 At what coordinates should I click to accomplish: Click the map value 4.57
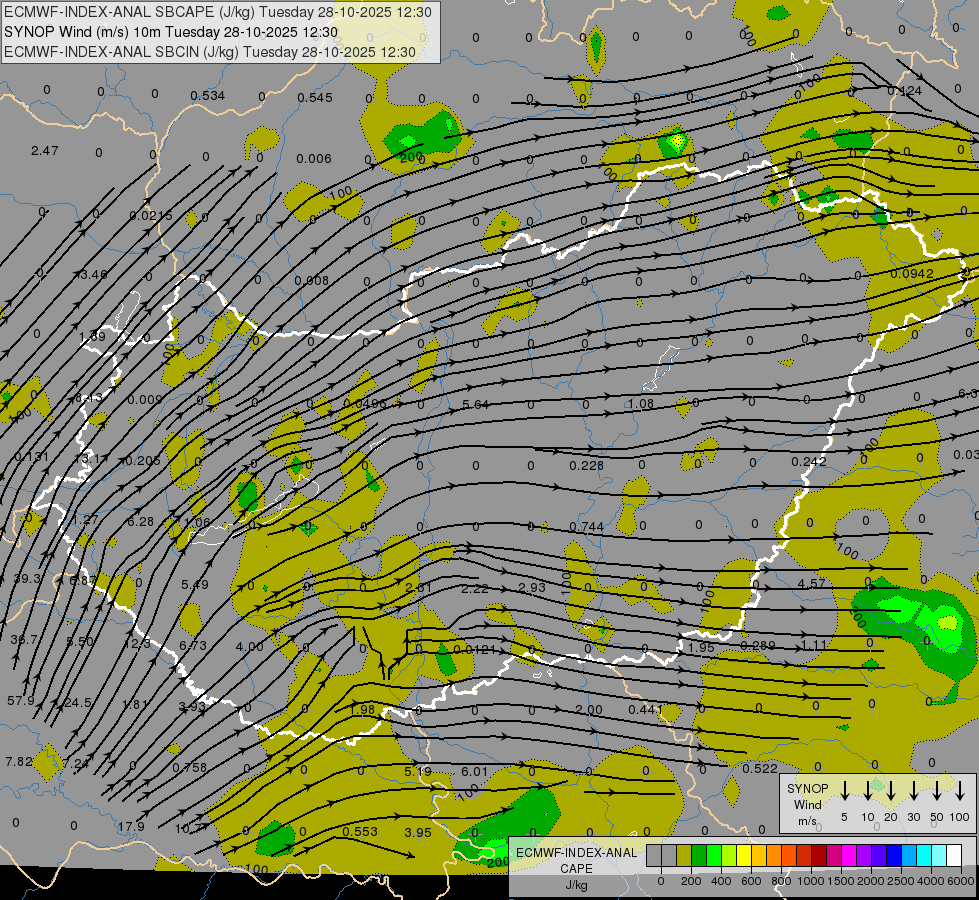pos(811,583)
